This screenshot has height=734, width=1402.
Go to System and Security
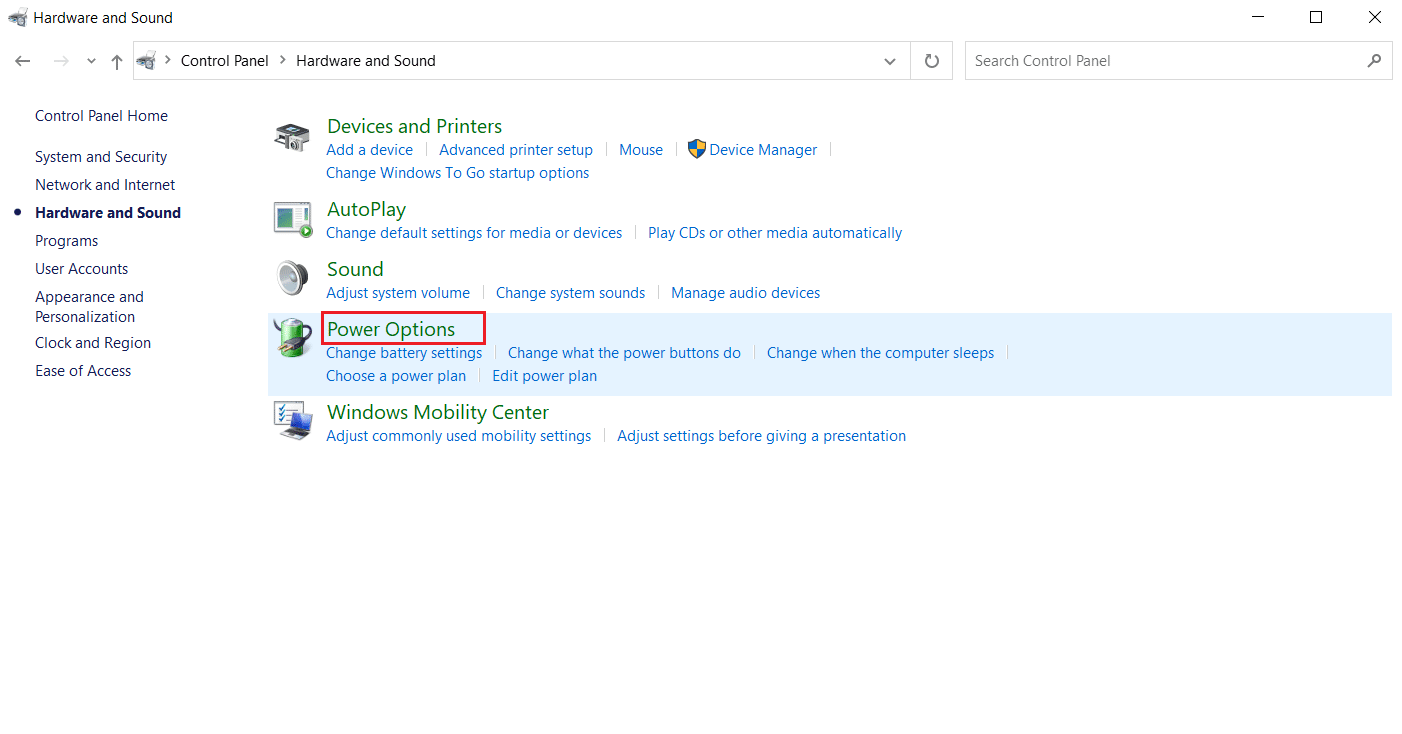[101, 157]
